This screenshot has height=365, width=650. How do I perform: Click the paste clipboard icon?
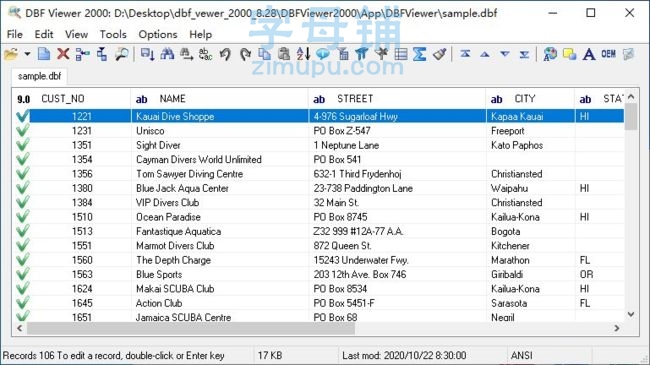pyautogui.click(x=284, y=54)
